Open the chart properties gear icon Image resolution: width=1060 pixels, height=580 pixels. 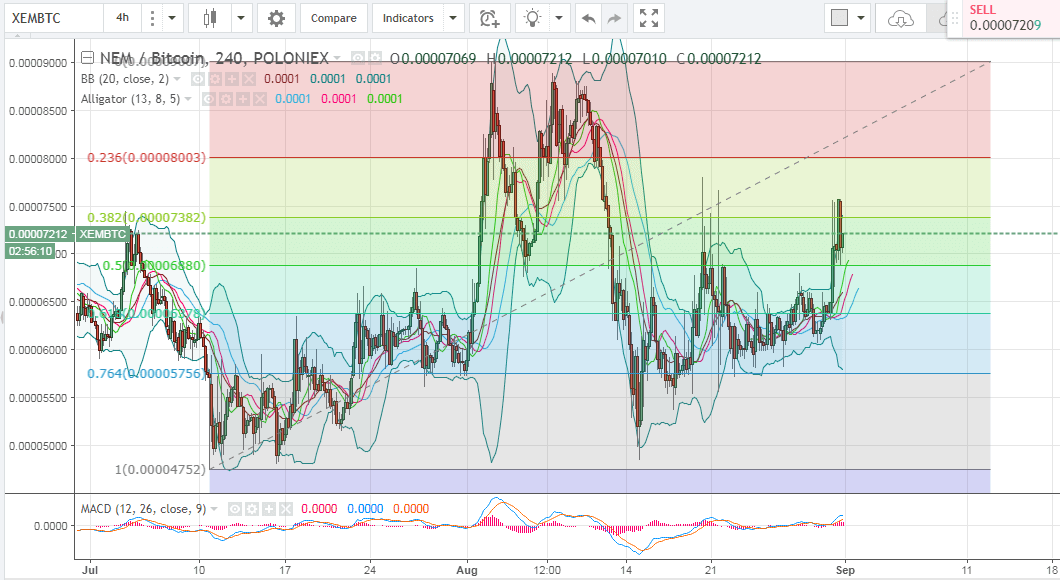[276, 18]
